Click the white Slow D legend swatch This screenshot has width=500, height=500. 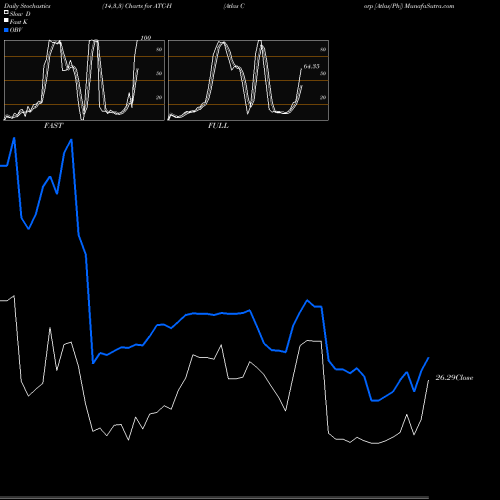6,13
